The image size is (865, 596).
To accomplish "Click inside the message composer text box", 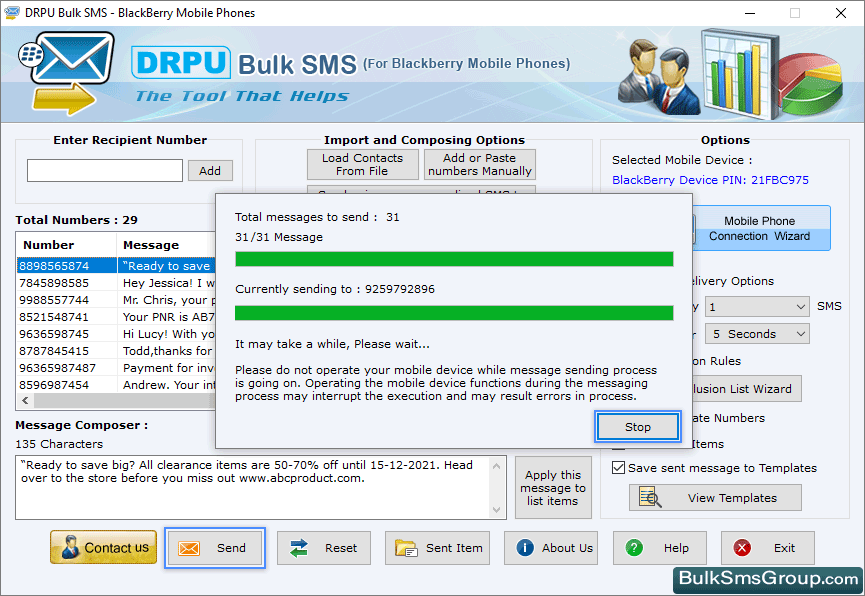I will 253,487.
